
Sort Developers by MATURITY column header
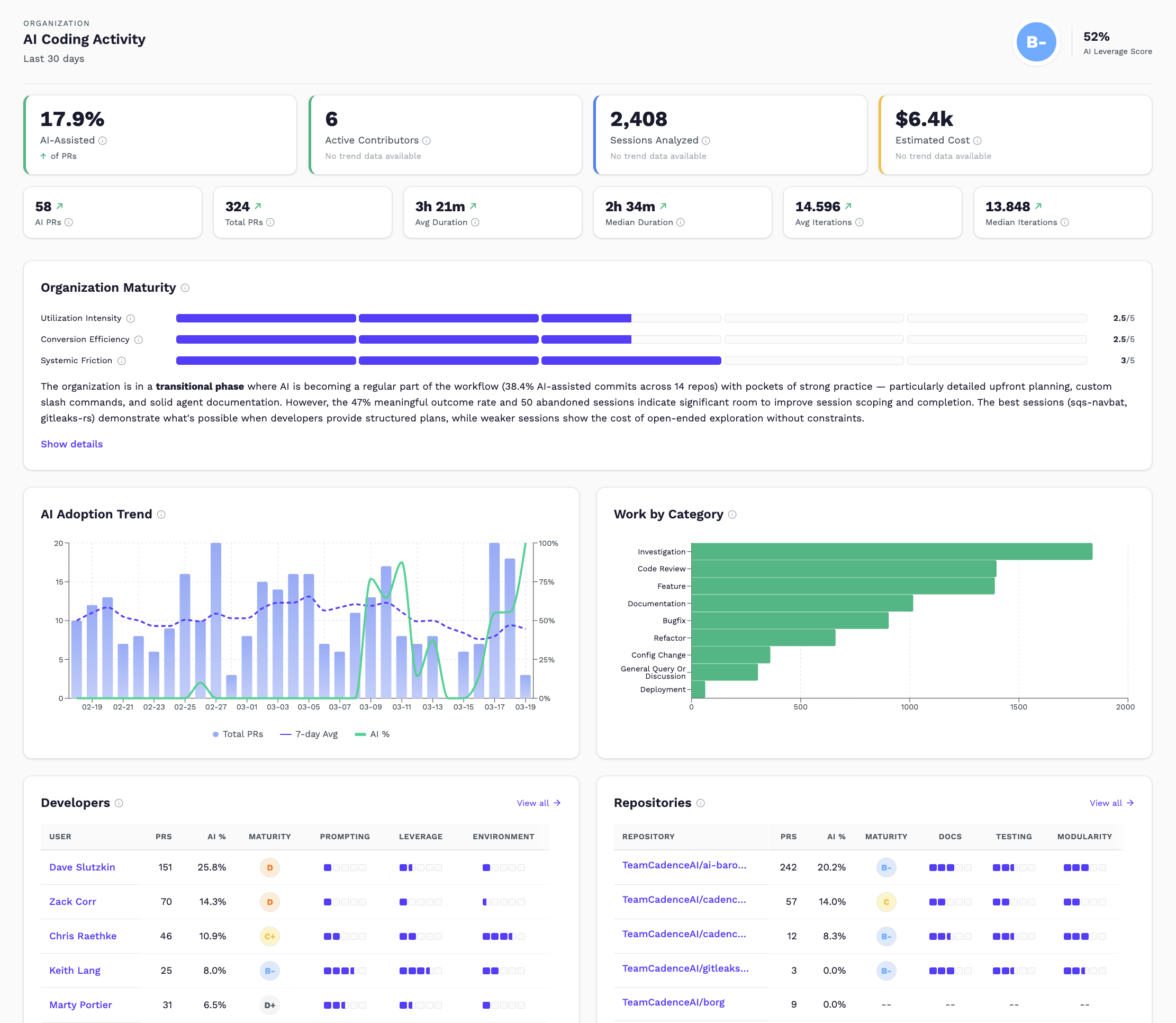(x=270, y=837)
